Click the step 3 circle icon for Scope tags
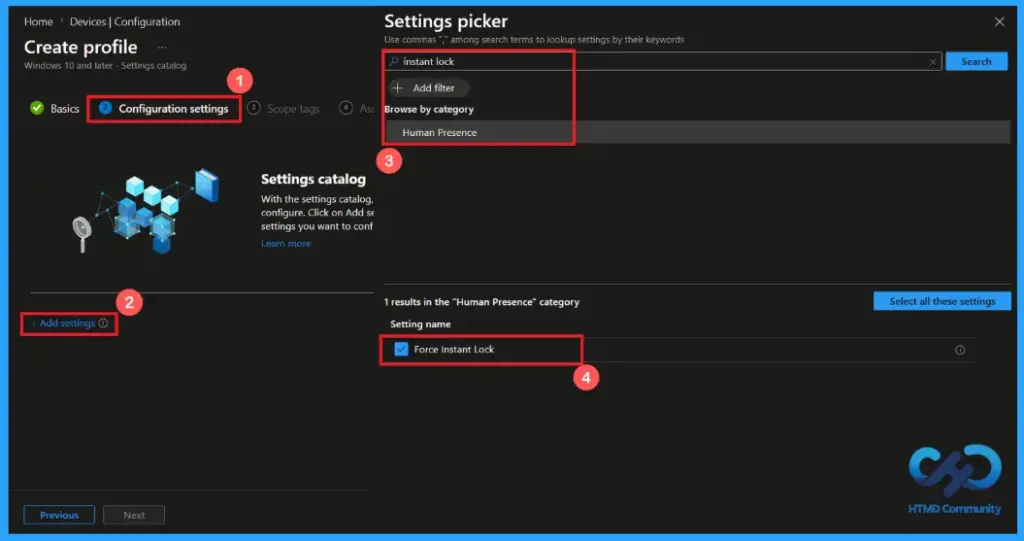Viewport: 1024px width, 541px height. pyautogui.click(x=253, y=108)
